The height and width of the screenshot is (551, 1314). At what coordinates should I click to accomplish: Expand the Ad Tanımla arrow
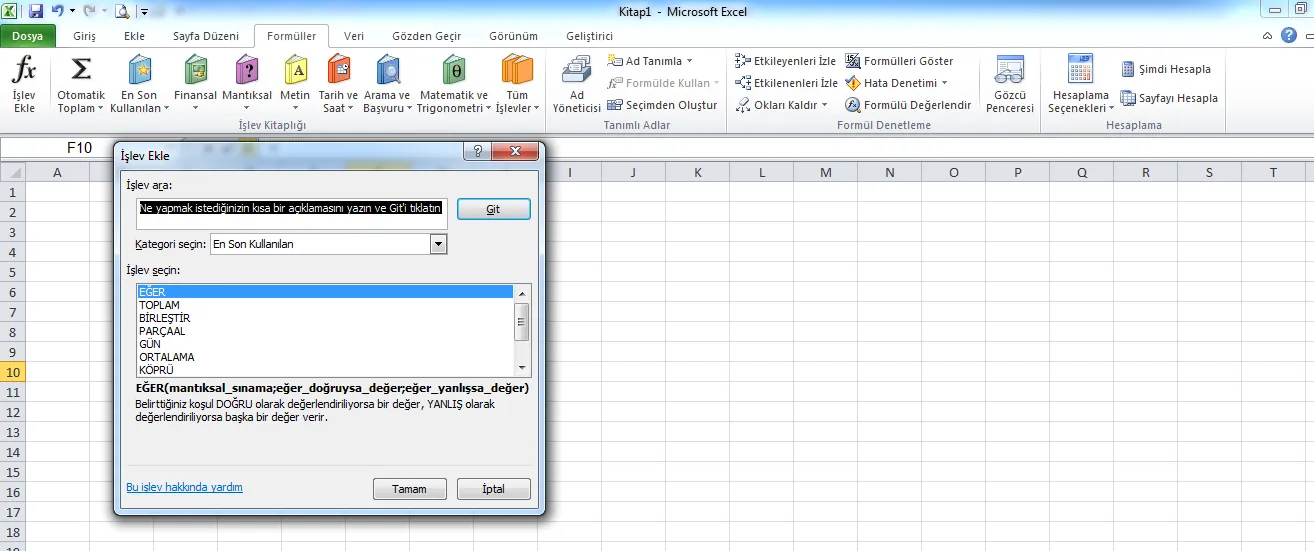coord(689,61)
